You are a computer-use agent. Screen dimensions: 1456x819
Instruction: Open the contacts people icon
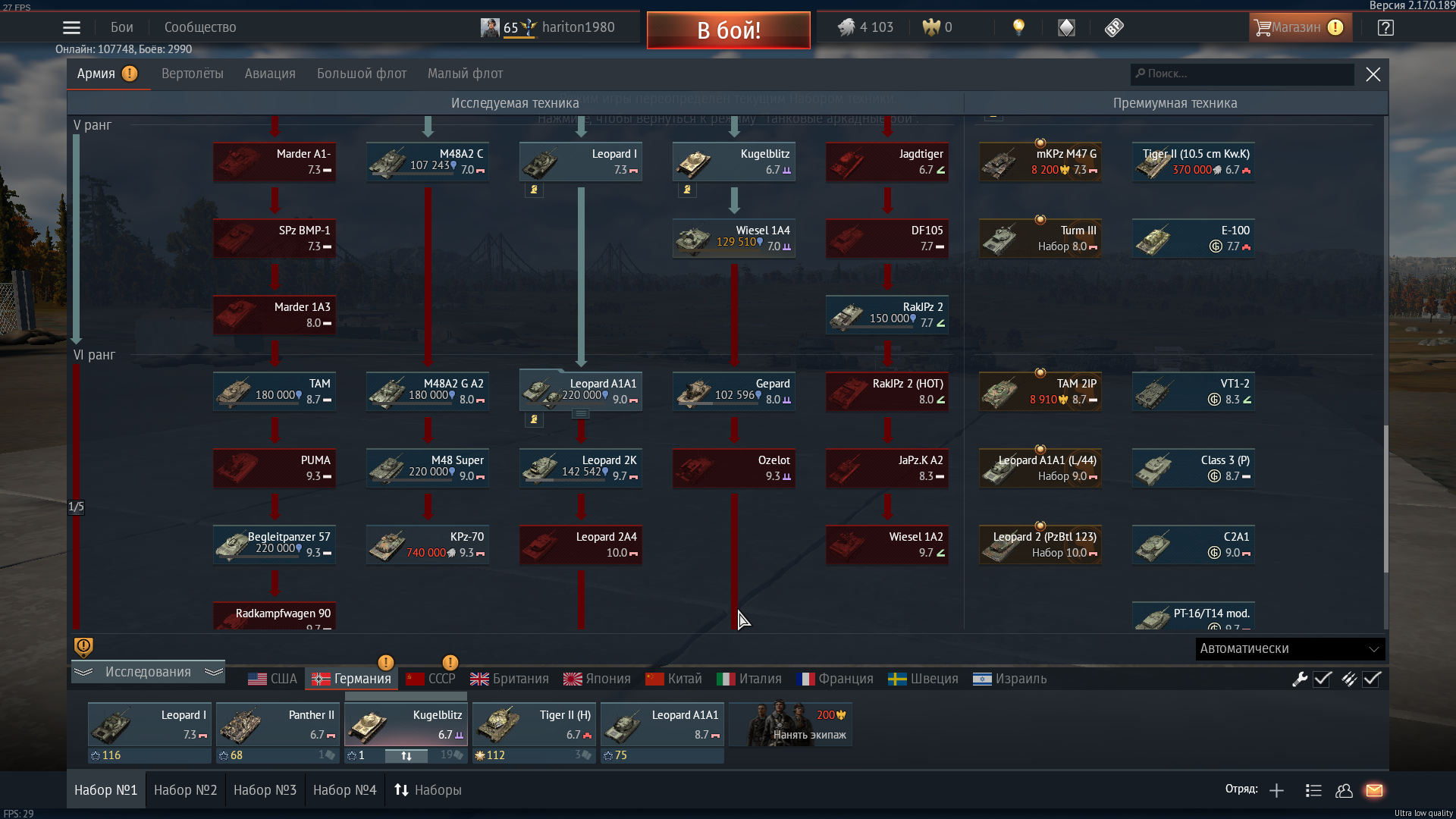point(1344,791)
